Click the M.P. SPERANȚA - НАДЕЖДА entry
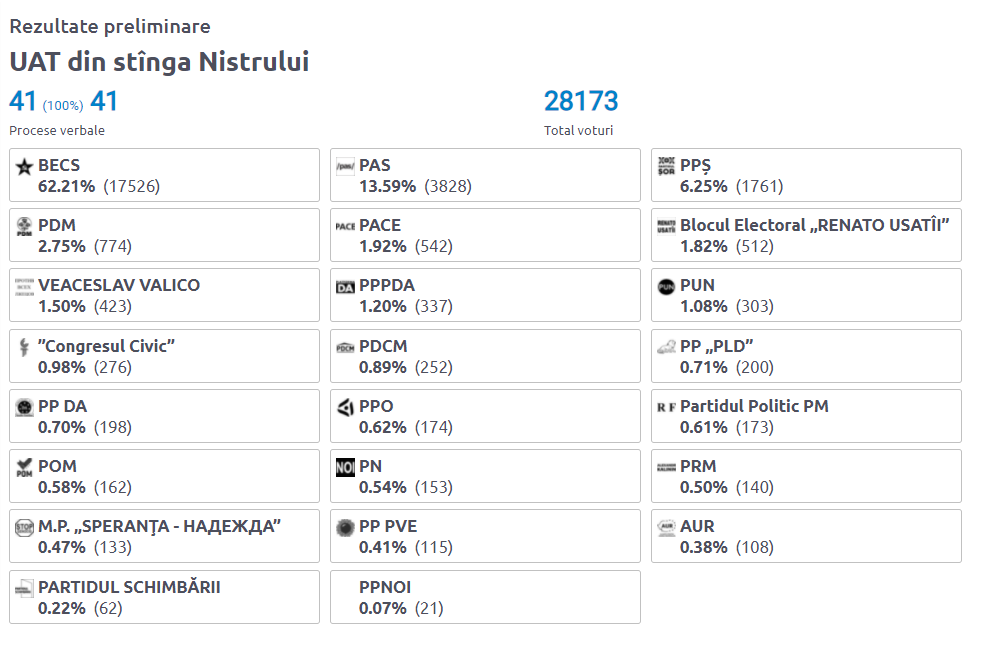 (x=164, y=536)
